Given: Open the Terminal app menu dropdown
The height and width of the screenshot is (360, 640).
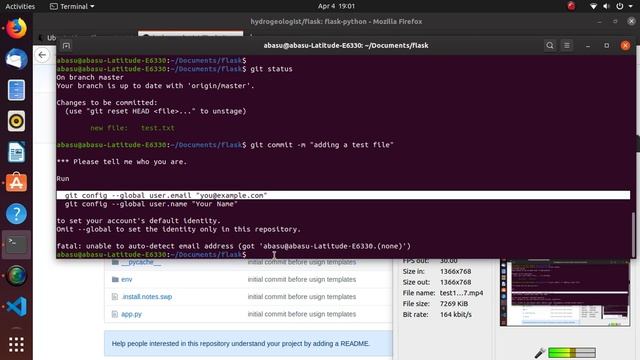Looking at the screenshot, I should pyautogui.click(x=72, y=6).
